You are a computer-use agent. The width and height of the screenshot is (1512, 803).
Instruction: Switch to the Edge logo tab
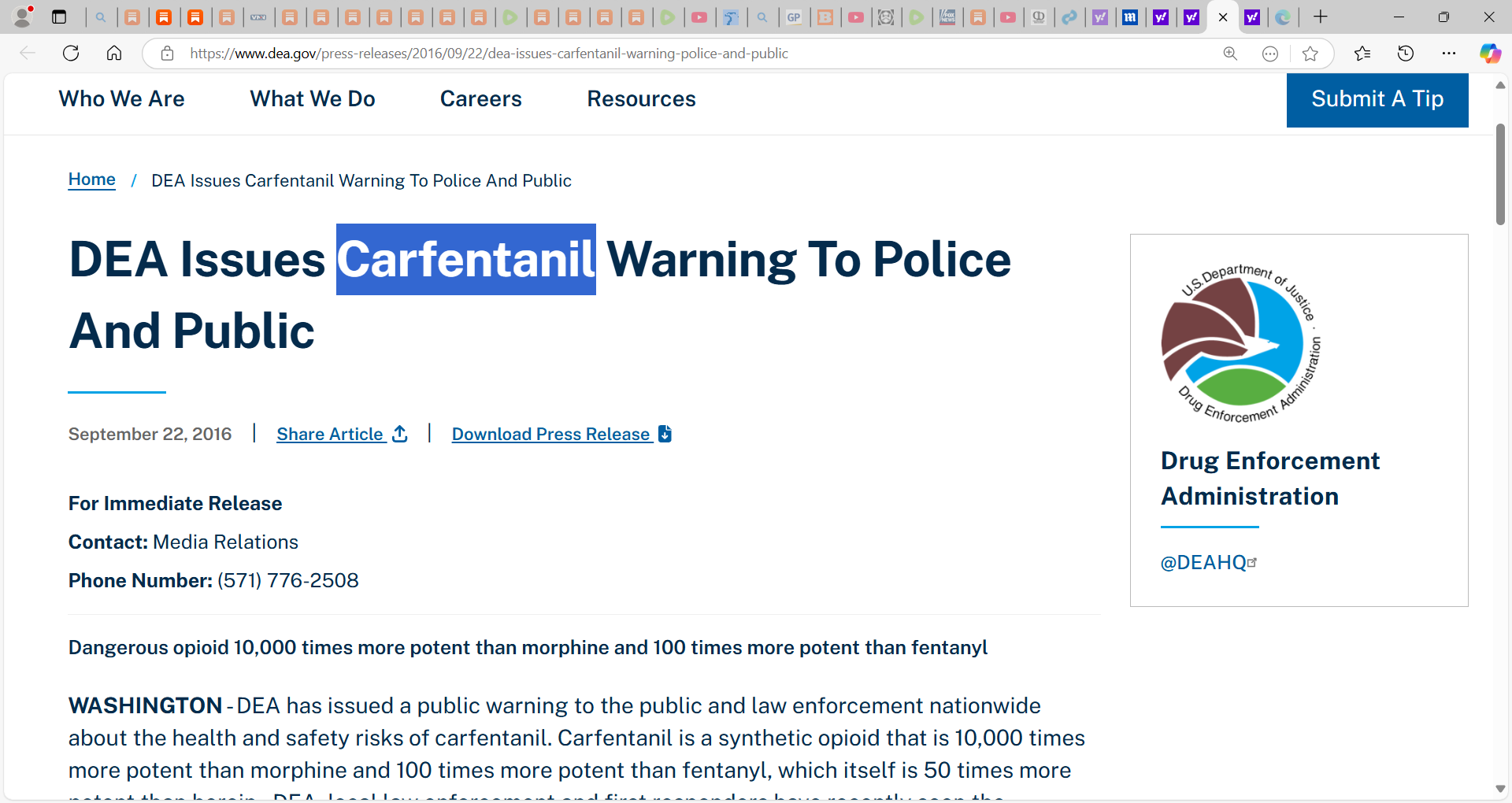point(1283,17)
